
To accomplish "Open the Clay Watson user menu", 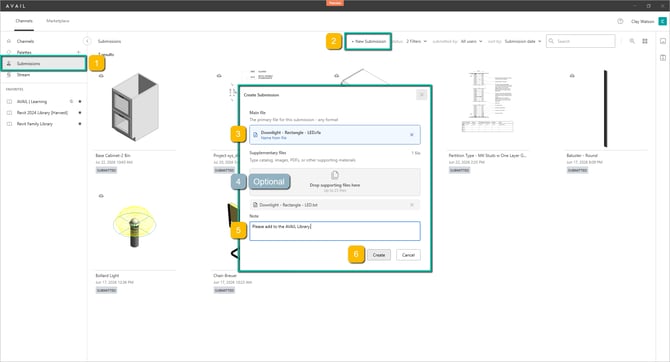I will pyautogui.click(x=642, y=21).
